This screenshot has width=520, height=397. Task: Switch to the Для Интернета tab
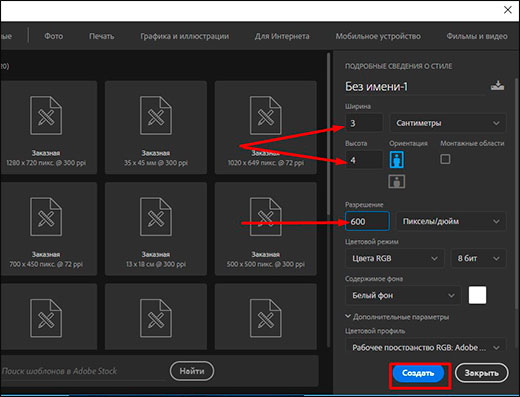282,36
